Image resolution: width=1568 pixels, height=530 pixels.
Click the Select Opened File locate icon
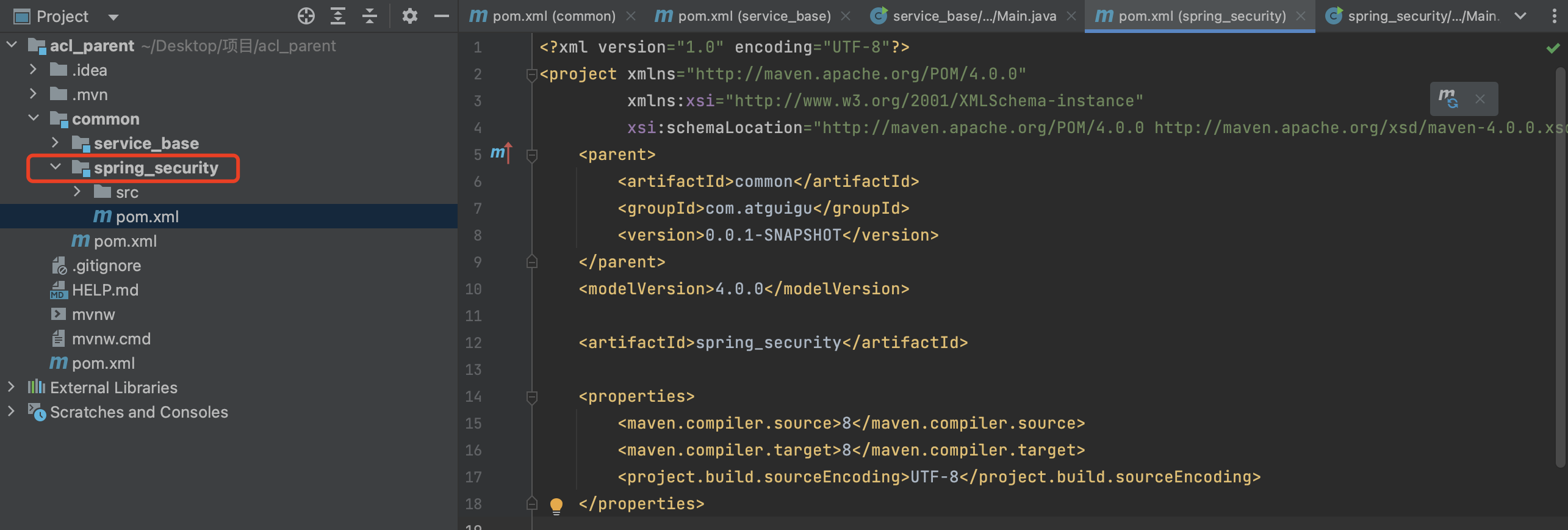click(306, 16)
